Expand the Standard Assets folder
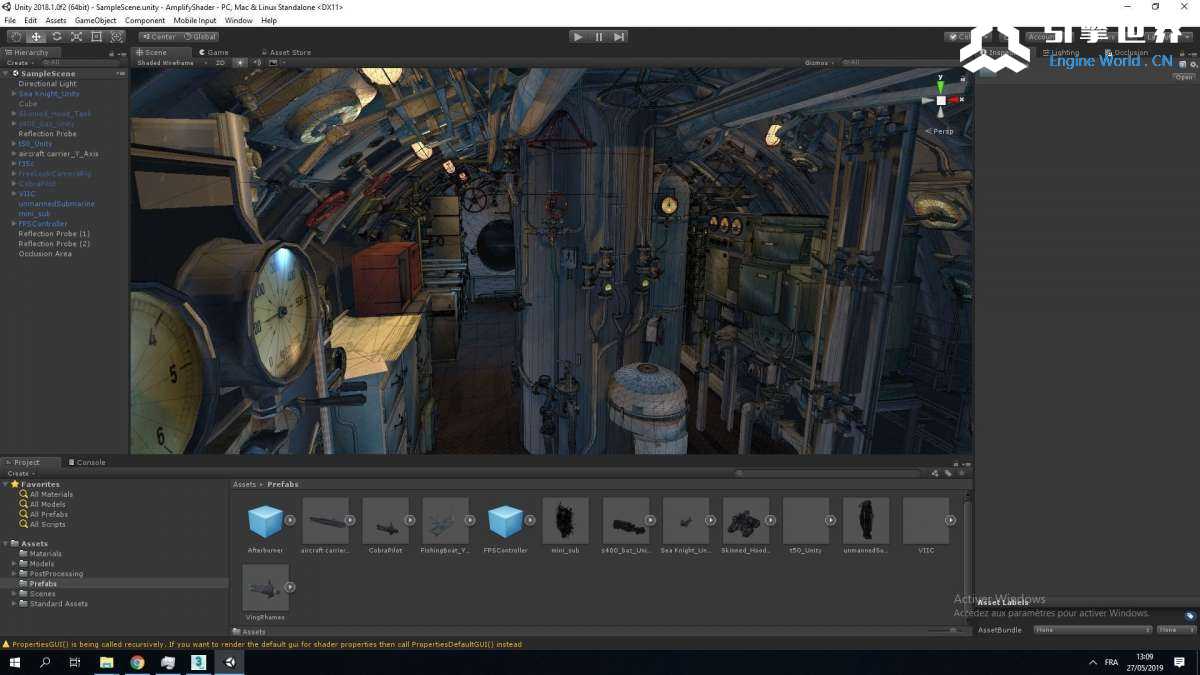 [14, 604]
